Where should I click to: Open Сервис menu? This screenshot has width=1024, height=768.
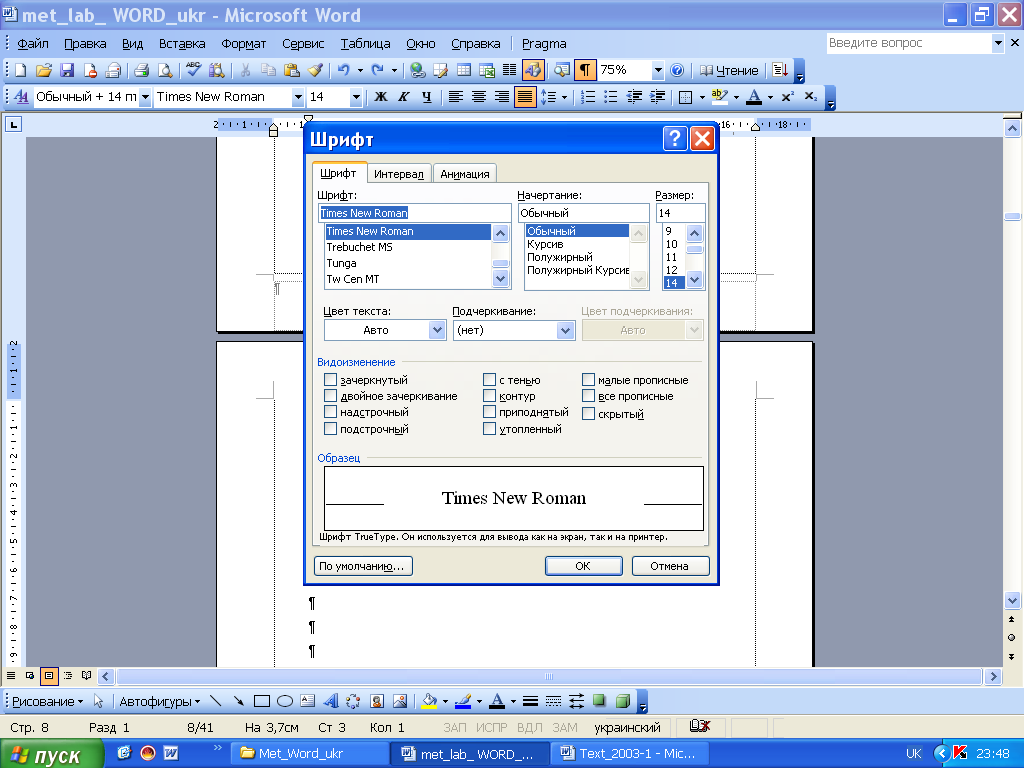[303, 44]
